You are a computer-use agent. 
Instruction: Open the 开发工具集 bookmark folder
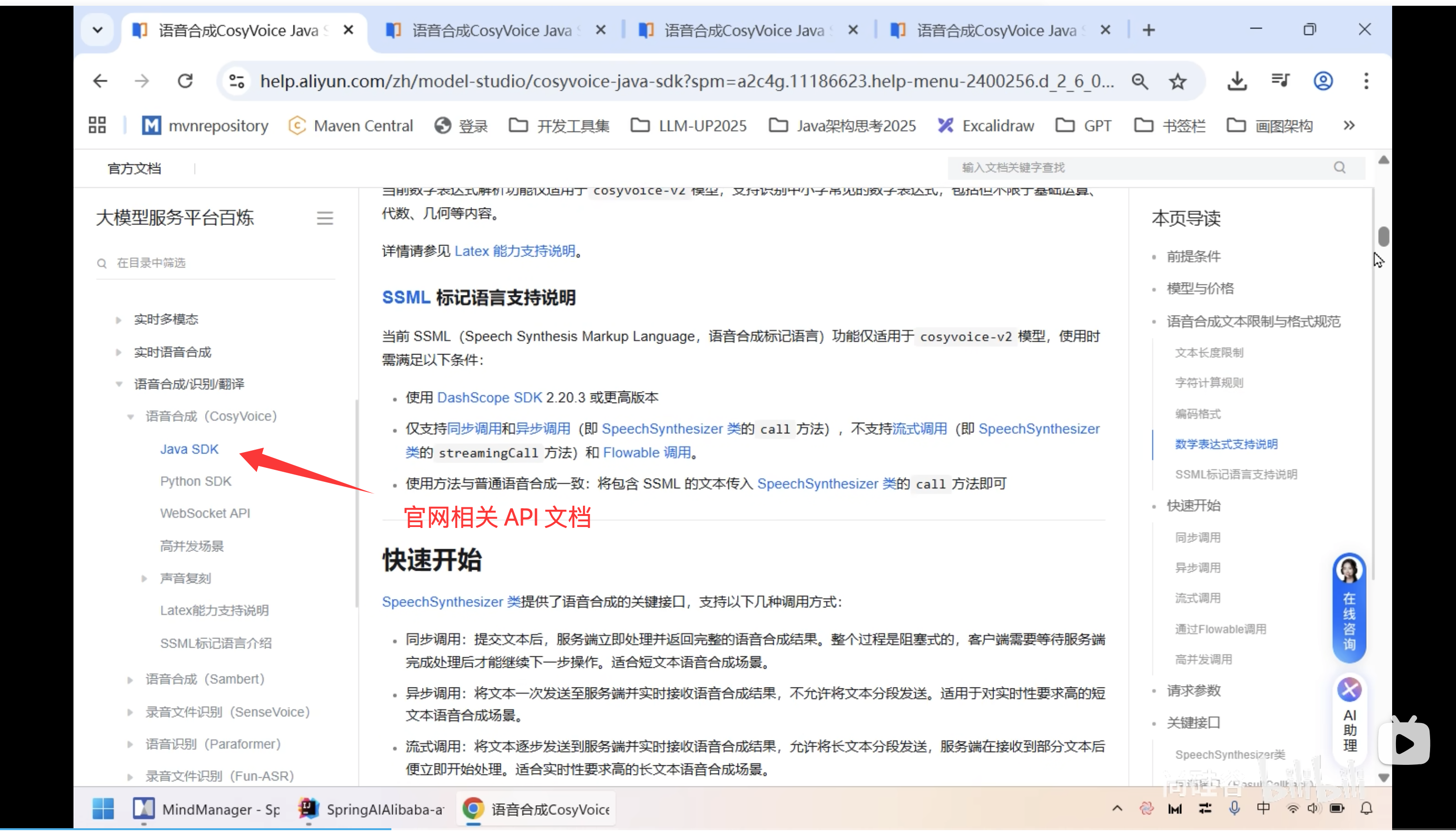click(x=559, y=125)
